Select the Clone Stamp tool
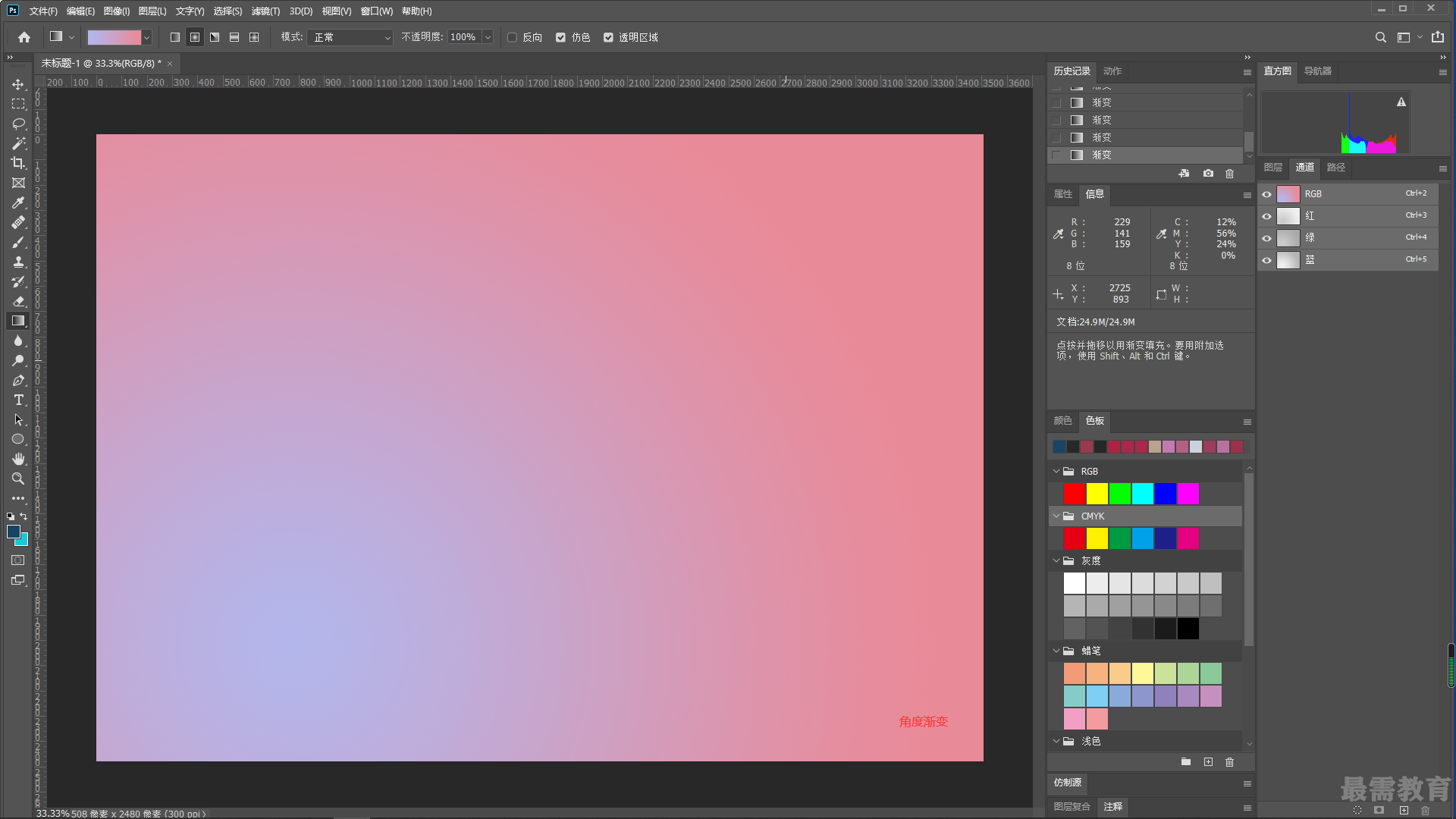 coord(18,262)
